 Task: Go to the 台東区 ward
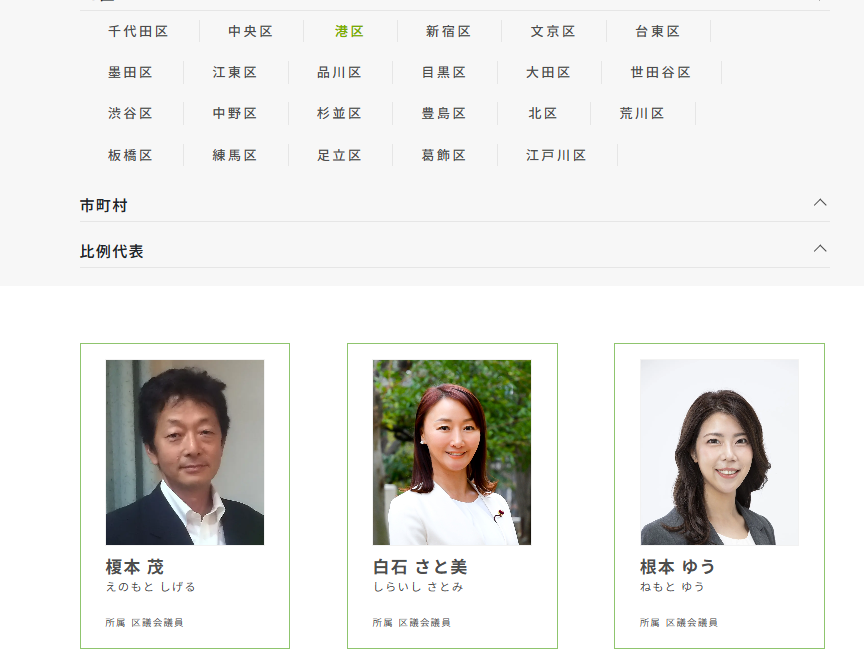point(658,31)
